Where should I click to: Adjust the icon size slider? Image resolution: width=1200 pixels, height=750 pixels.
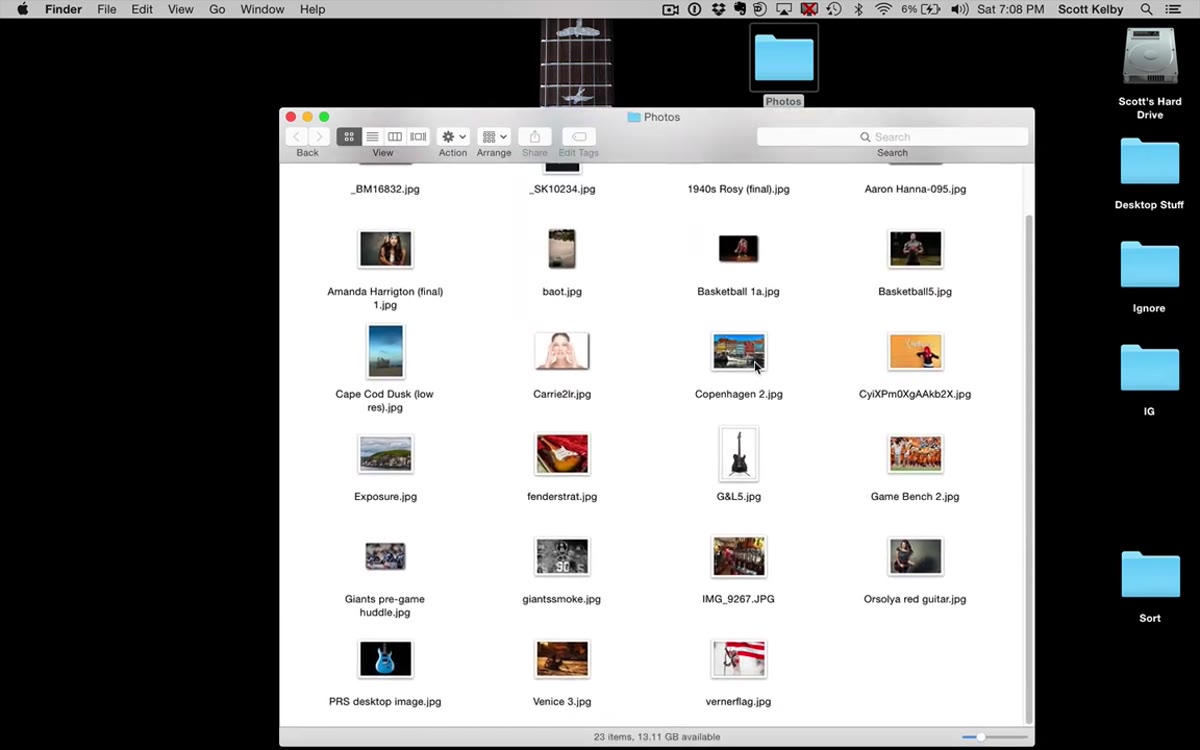coord(981,737)
